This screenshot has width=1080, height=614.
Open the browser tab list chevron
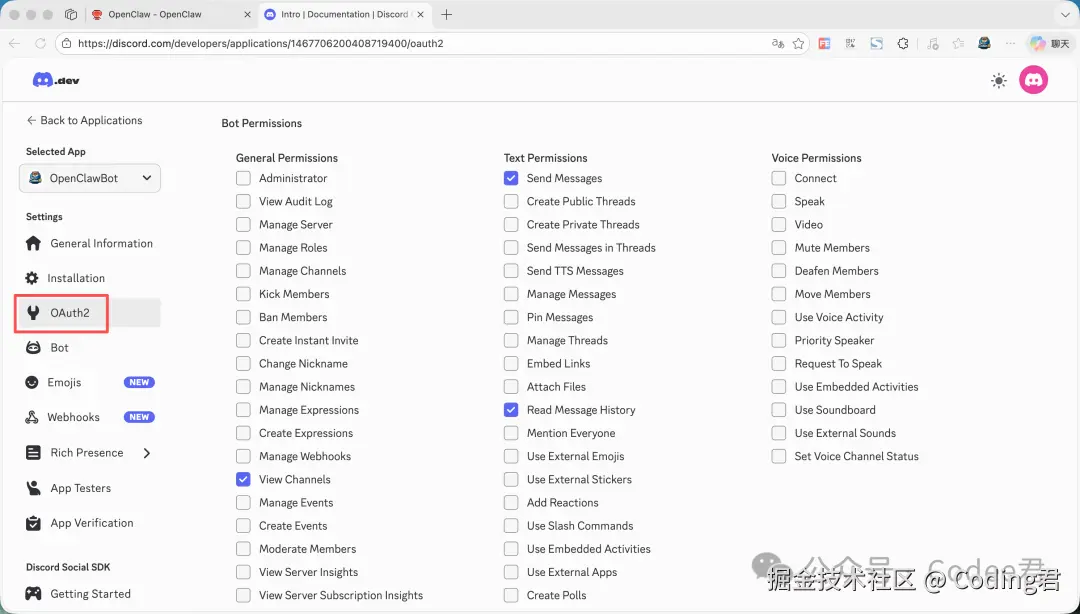point(1065,14)
